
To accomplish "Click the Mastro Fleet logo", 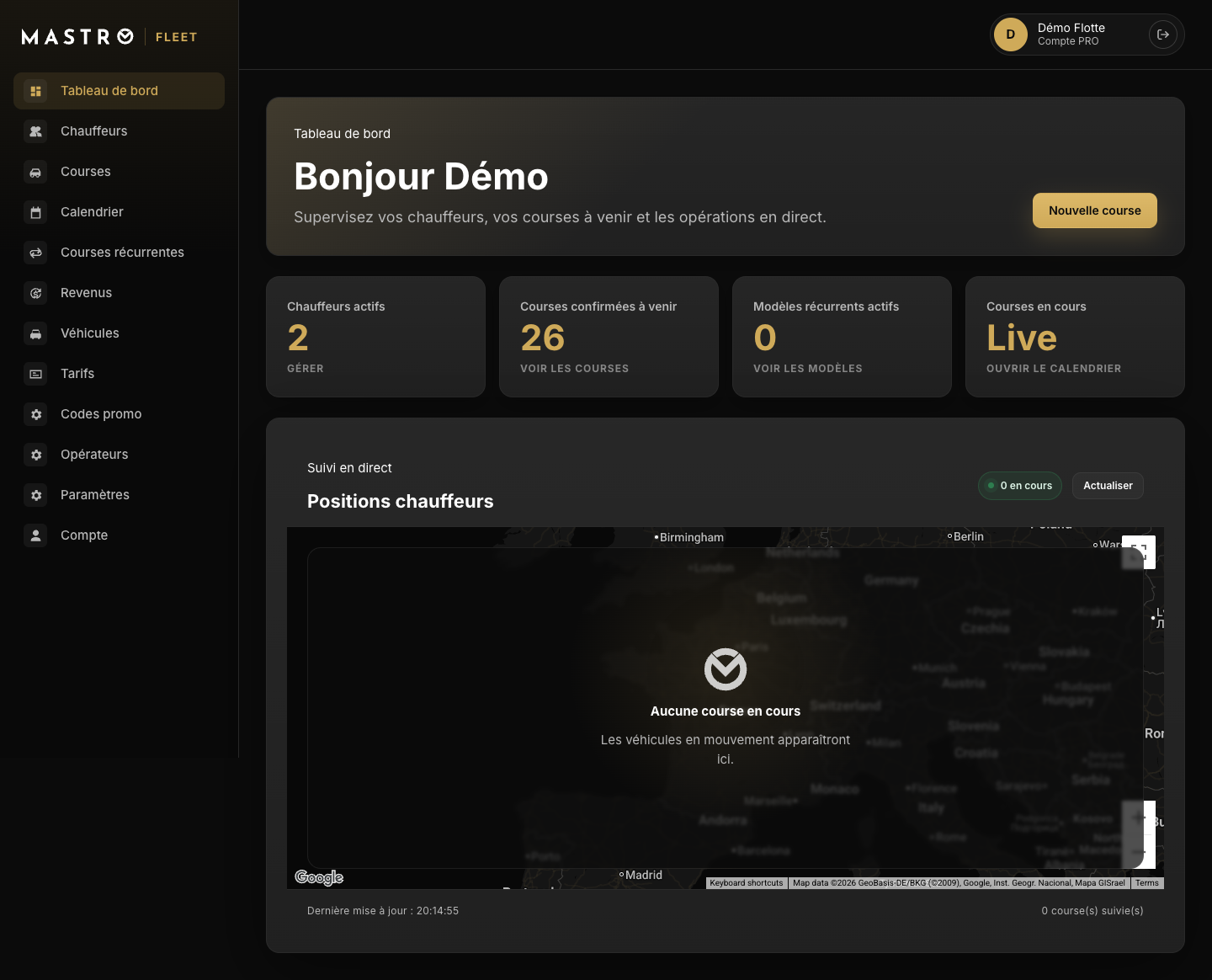I will pyautogui.click(x=109, y=36).
